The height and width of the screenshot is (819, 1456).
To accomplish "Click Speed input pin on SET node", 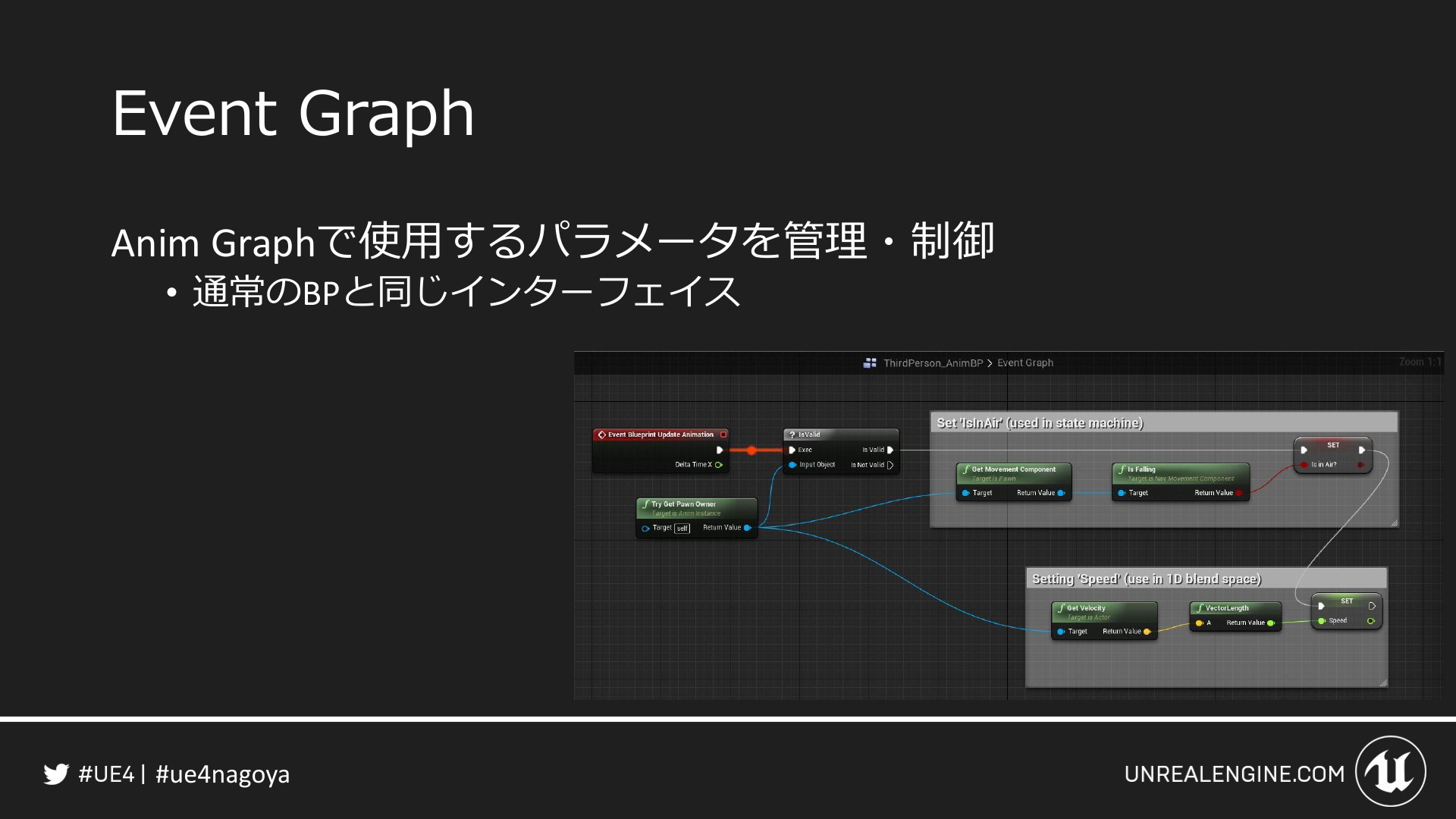I will click(1322, 621).
